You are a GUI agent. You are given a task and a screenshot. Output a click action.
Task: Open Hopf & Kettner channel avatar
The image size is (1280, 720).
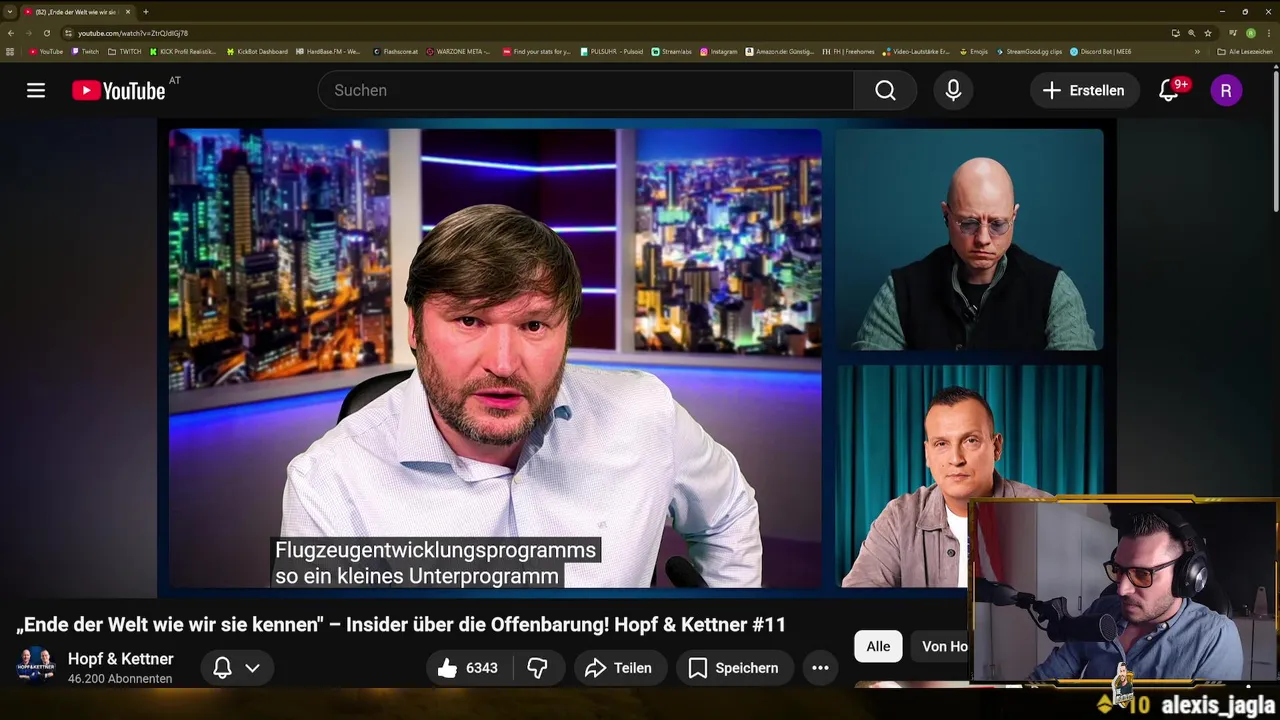point(36,665)
